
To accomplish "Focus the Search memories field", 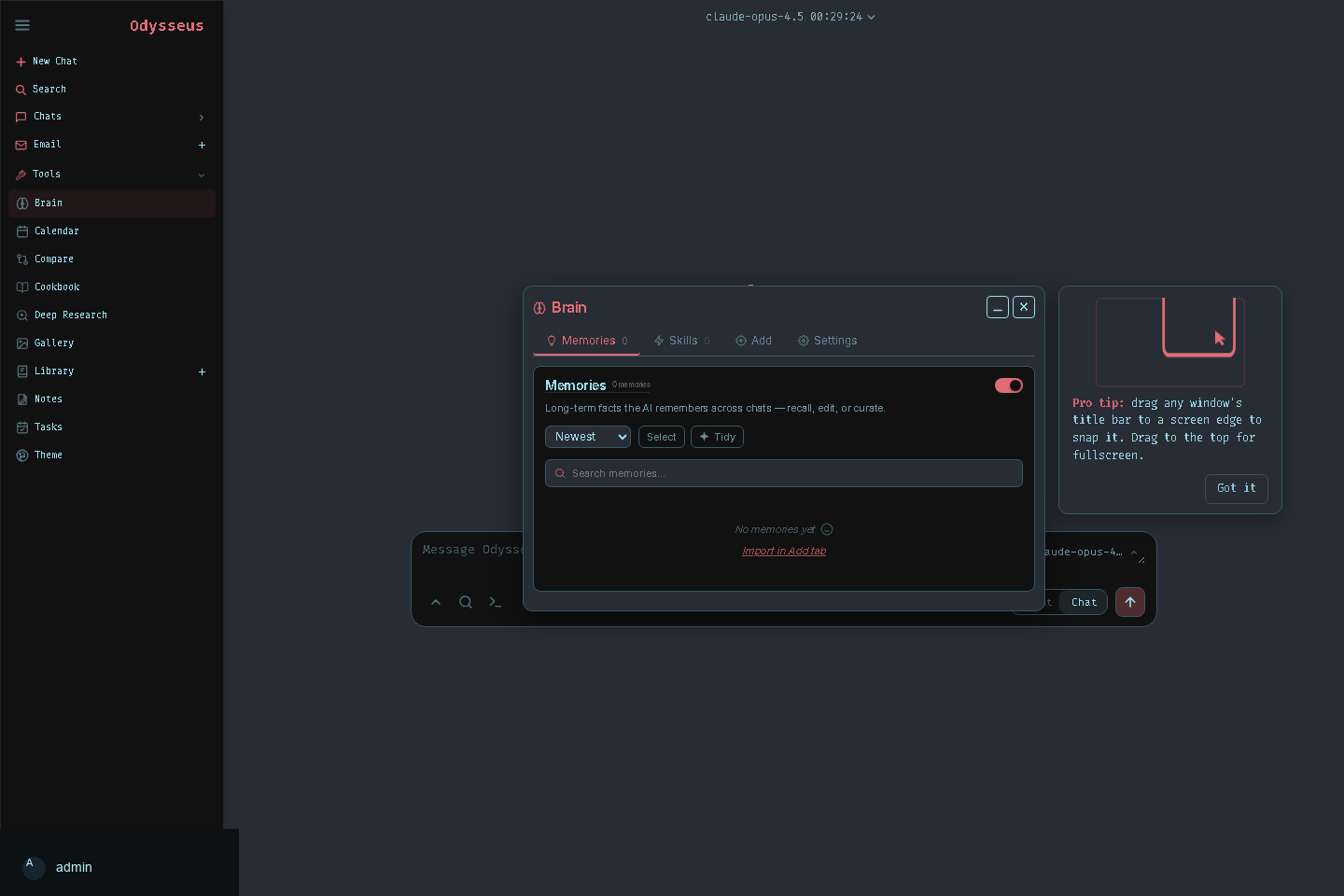I will coord(784,473).
